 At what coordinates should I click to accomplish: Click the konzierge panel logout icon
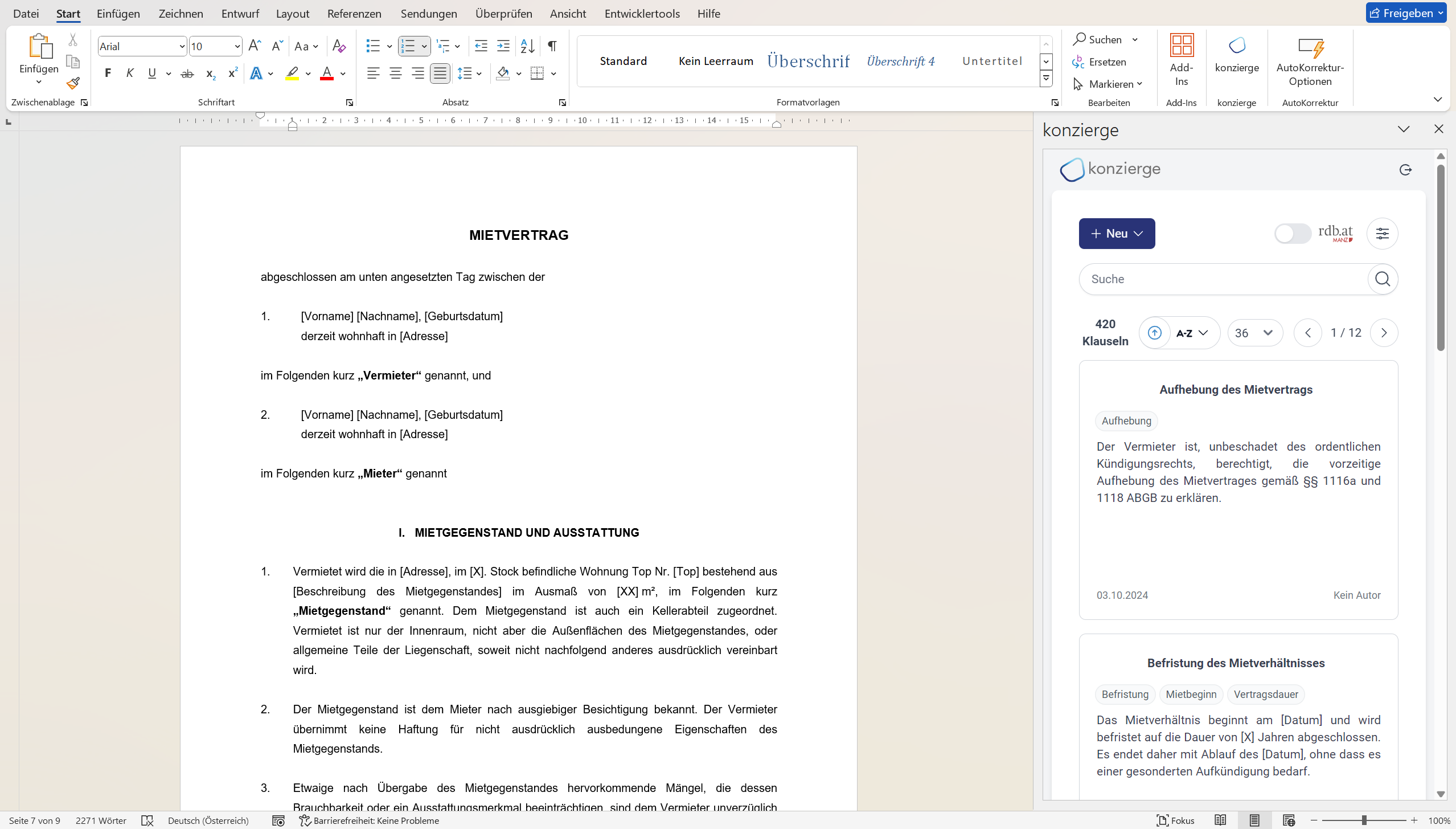(x=1405, y=170)
